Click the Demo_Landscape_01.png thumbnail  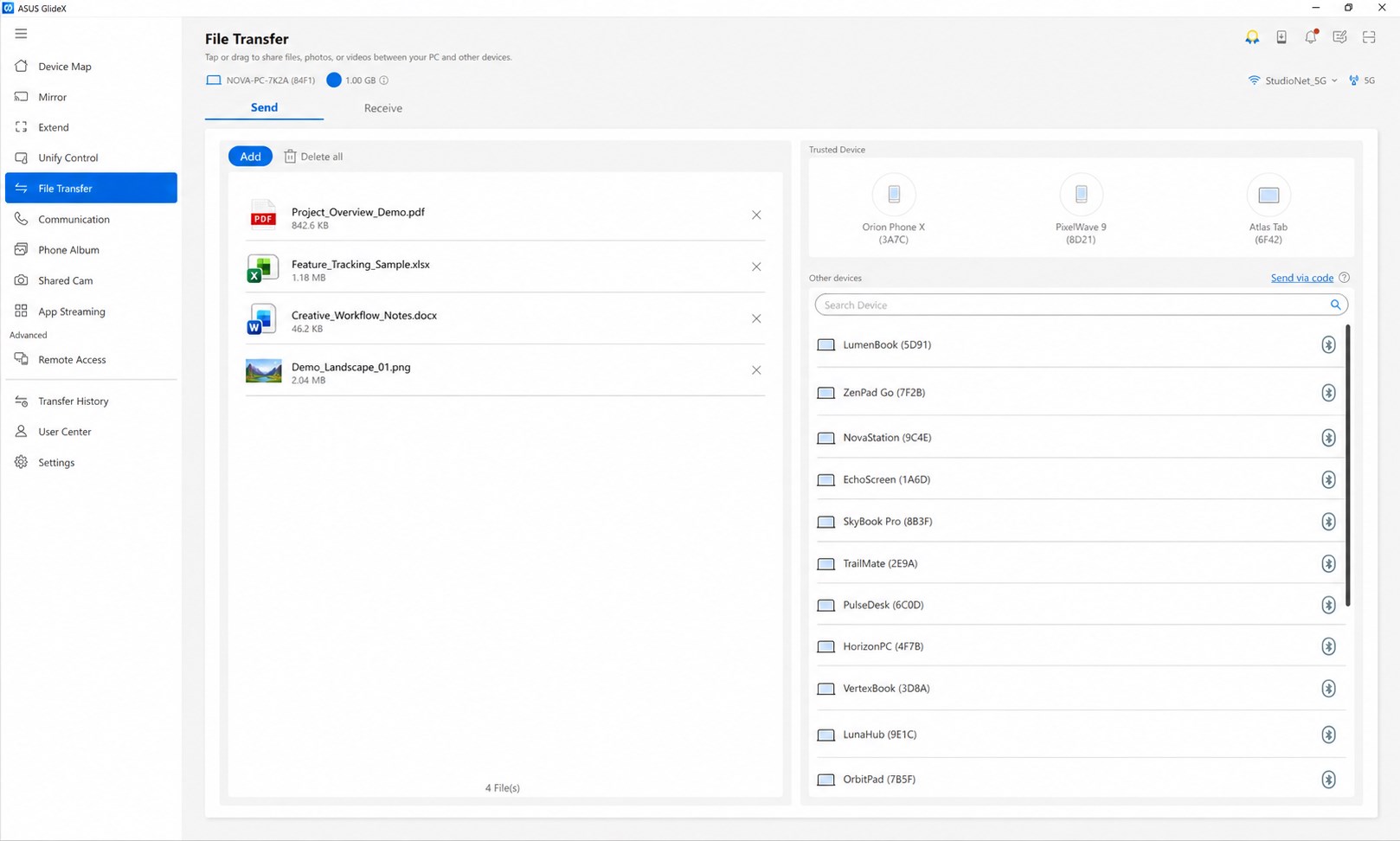pos(263,371)
